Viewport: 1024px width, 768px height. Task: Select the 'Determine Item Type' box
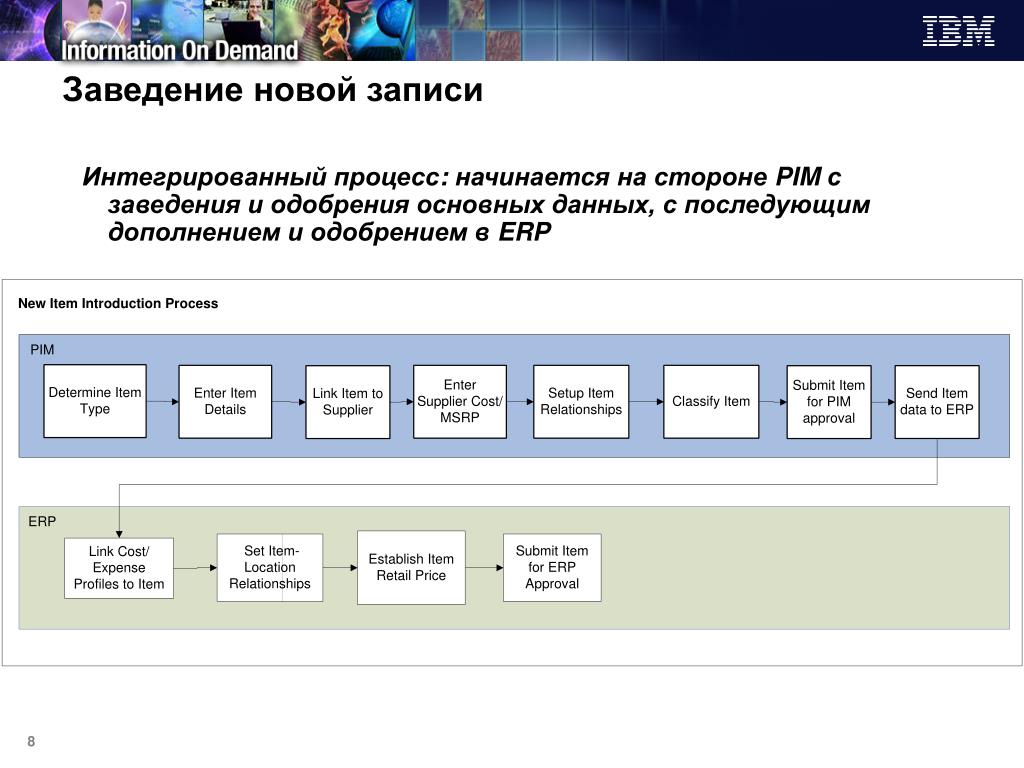click(x=95, y=401)
